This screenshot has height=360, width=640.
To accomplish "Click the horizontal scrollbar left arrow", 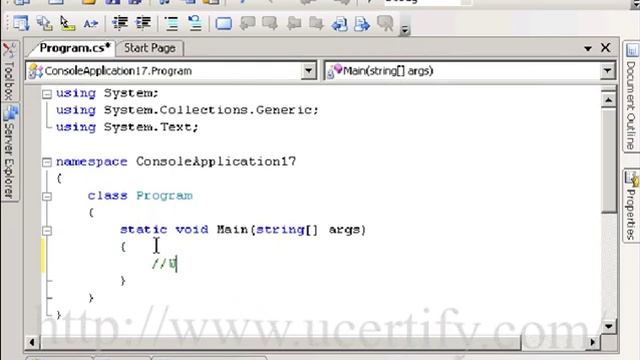I will pyautogui.click(x=32, y=342).
